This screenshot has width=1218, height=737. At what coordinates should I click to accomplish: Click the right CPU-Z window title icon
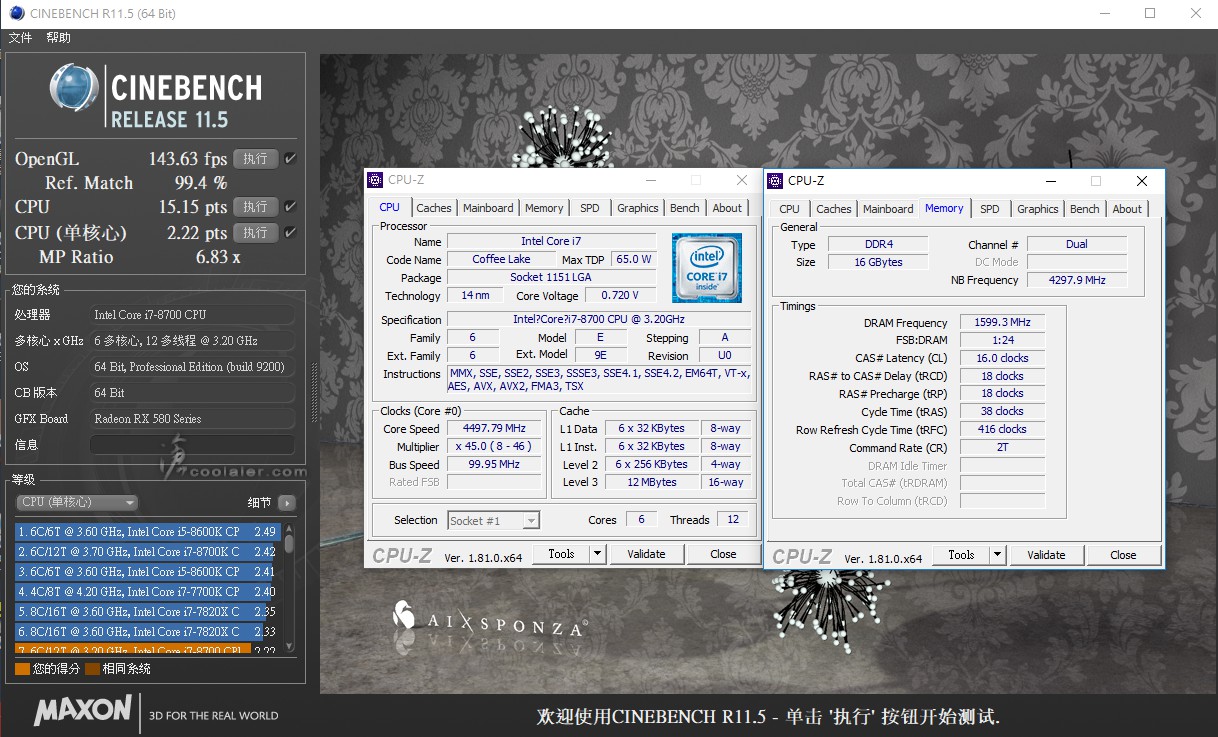click(775, 181)
